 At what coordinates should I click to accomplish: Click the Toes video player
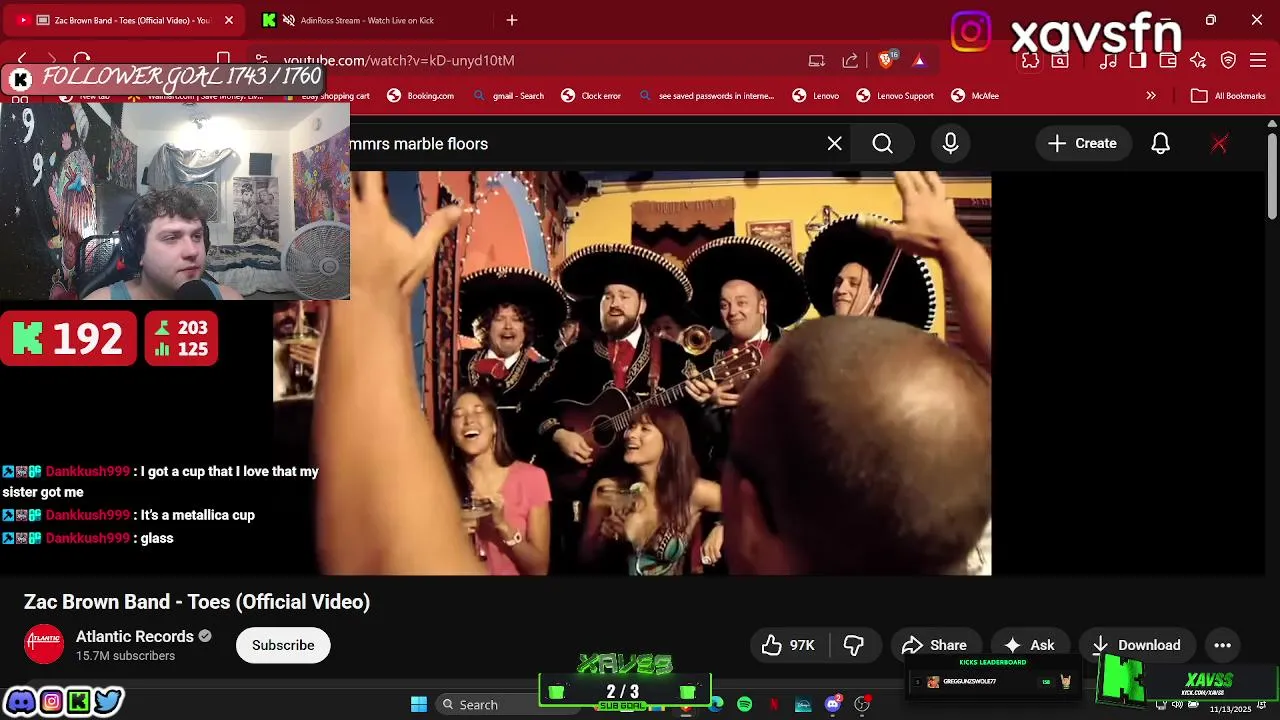tap(632, 373)
